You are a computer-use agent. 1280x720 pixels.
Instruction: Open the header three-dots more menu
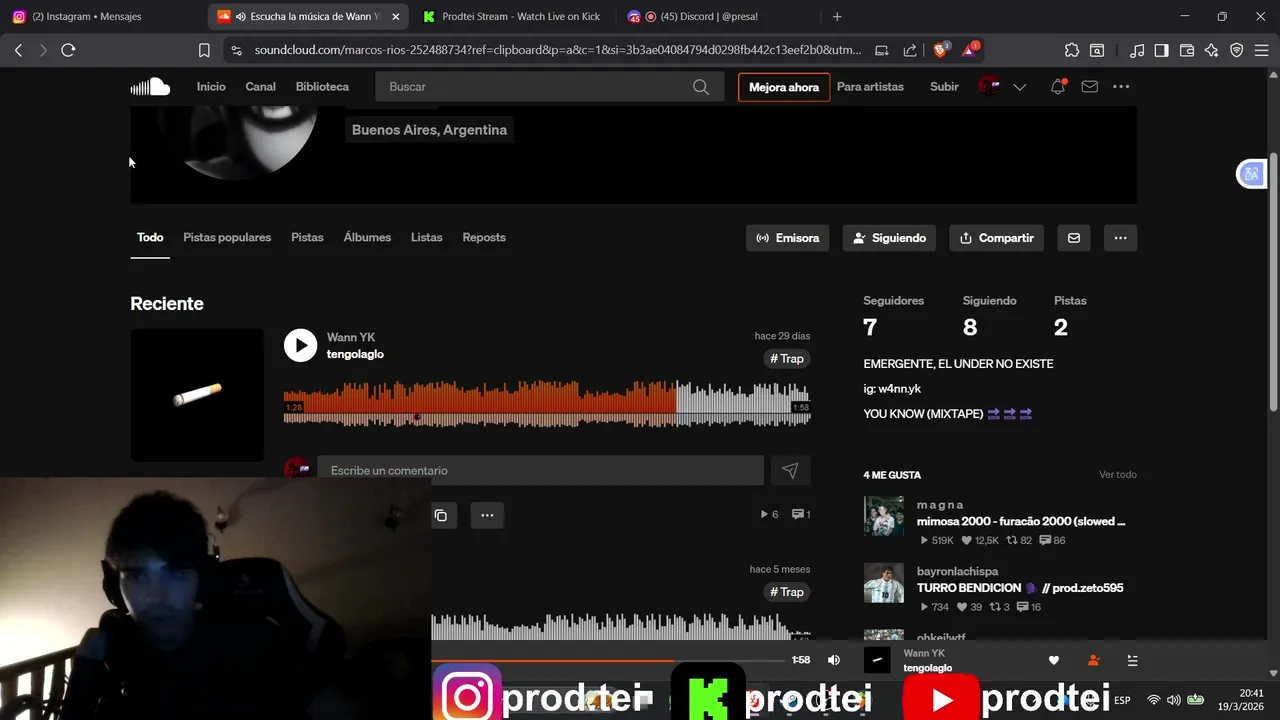pyautogui.click(x=1121, y=87)
